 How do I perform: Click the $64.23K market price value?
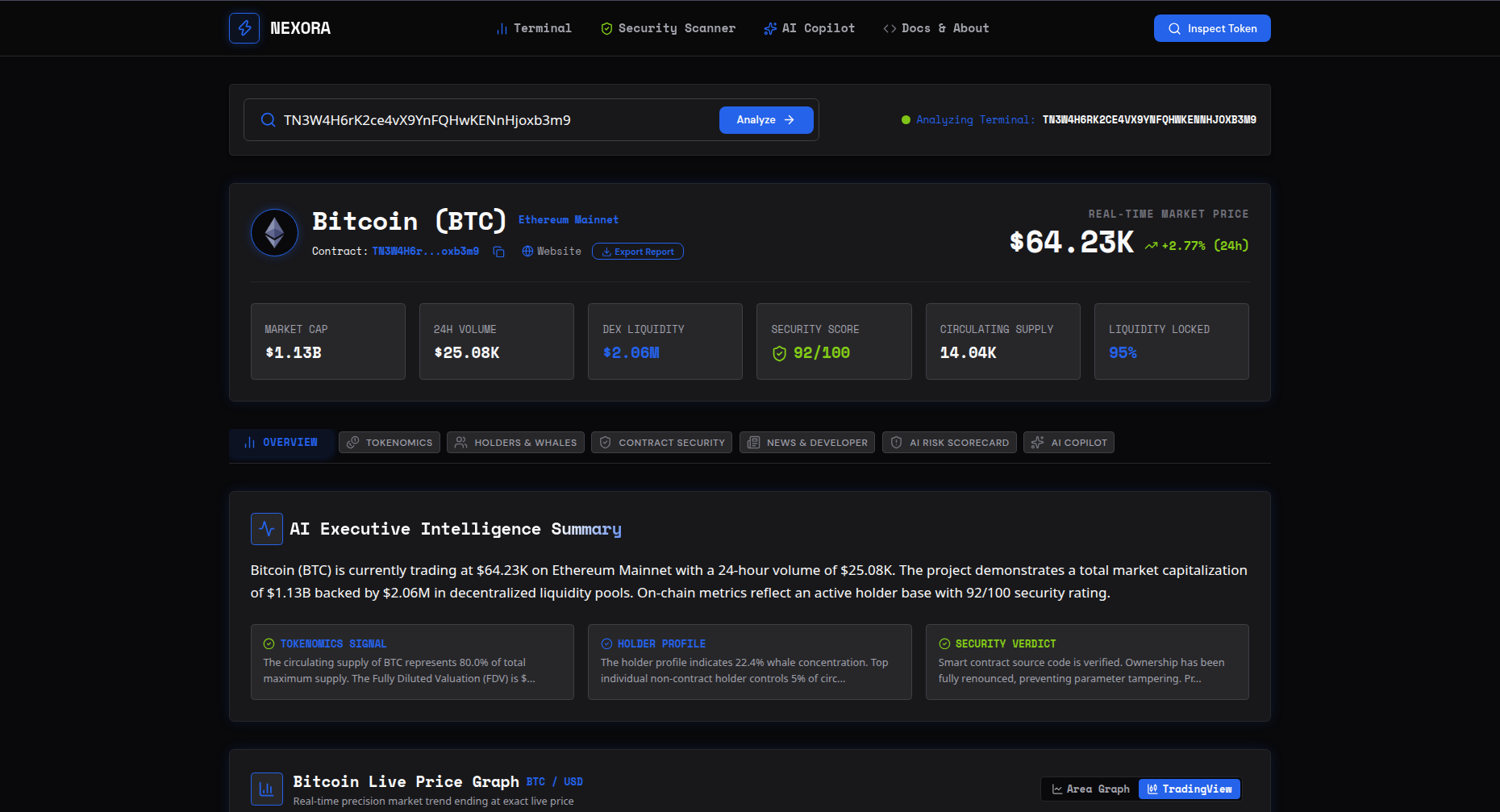point(1072,242)
